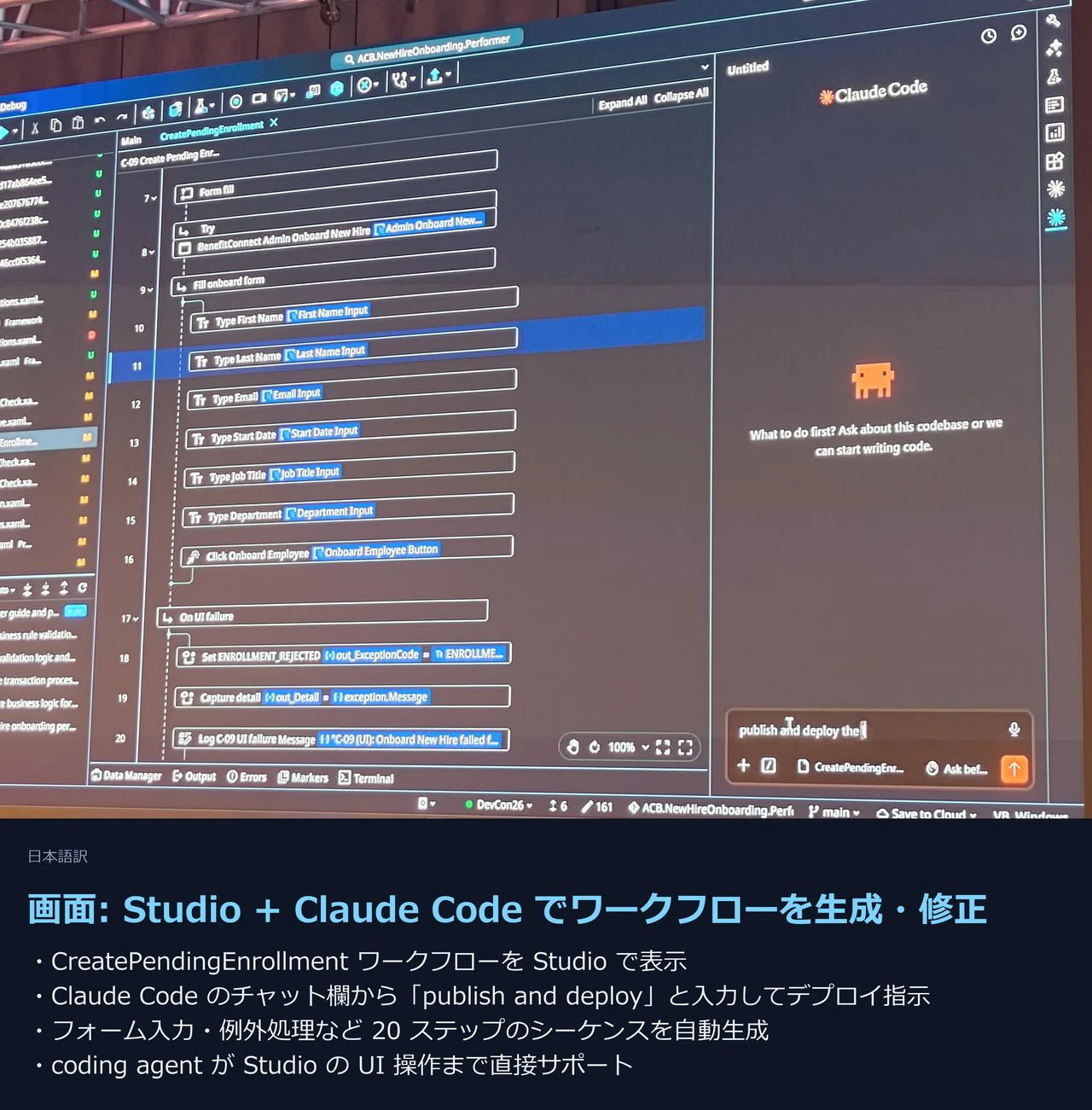Click the full screen designer icon

pyautogui.click(x=685, y=748)
